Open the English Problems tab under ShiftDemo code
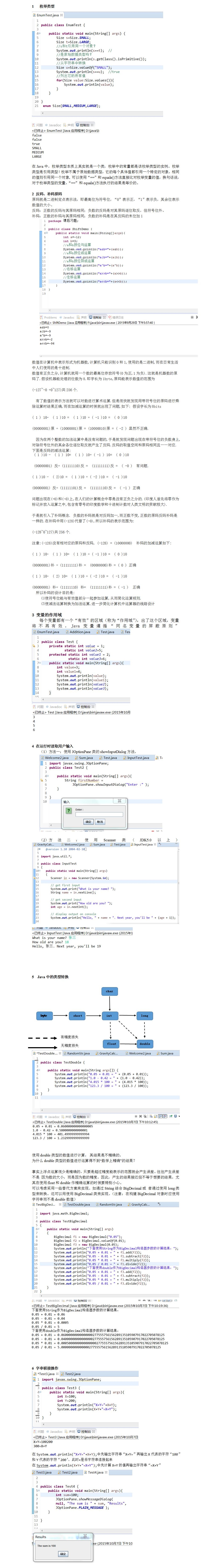This screenshot has width=211, height=1568. click(x=49, y=317)
